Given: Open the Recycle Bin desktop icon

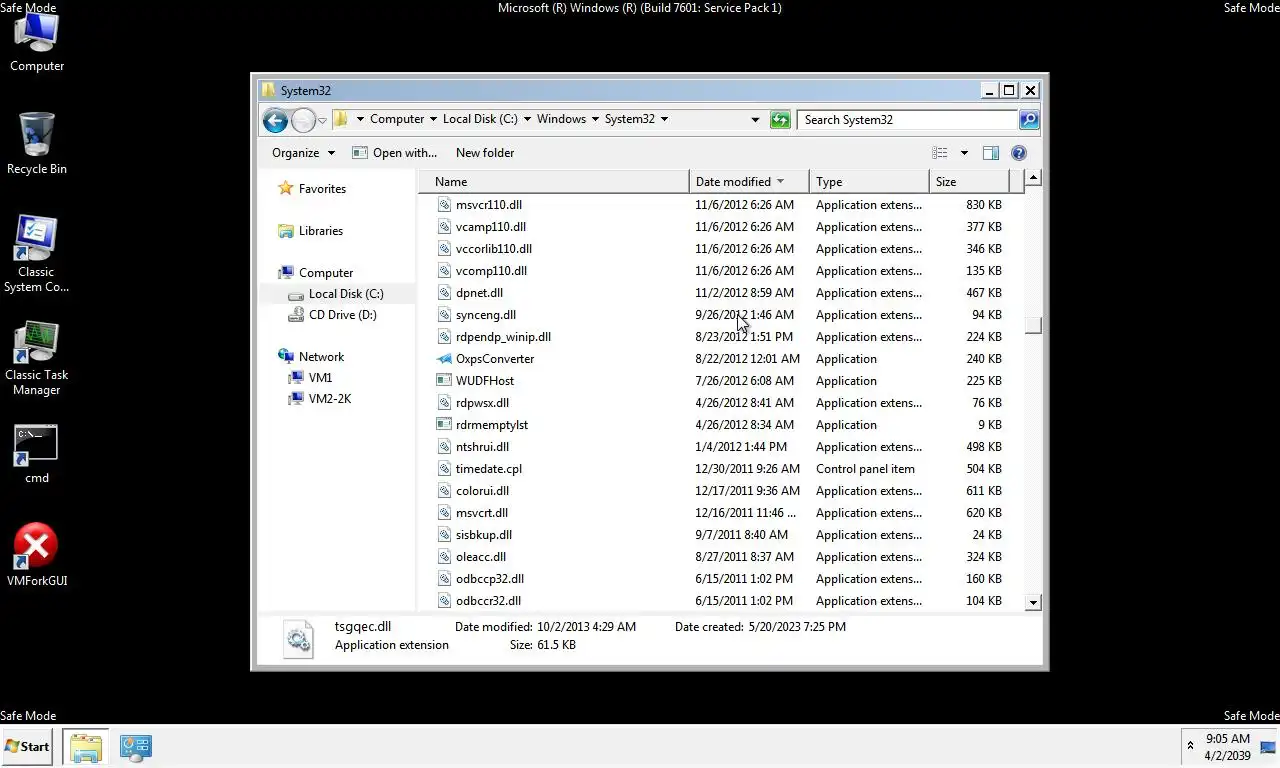Looking at the screenshot, I should 37,144.
